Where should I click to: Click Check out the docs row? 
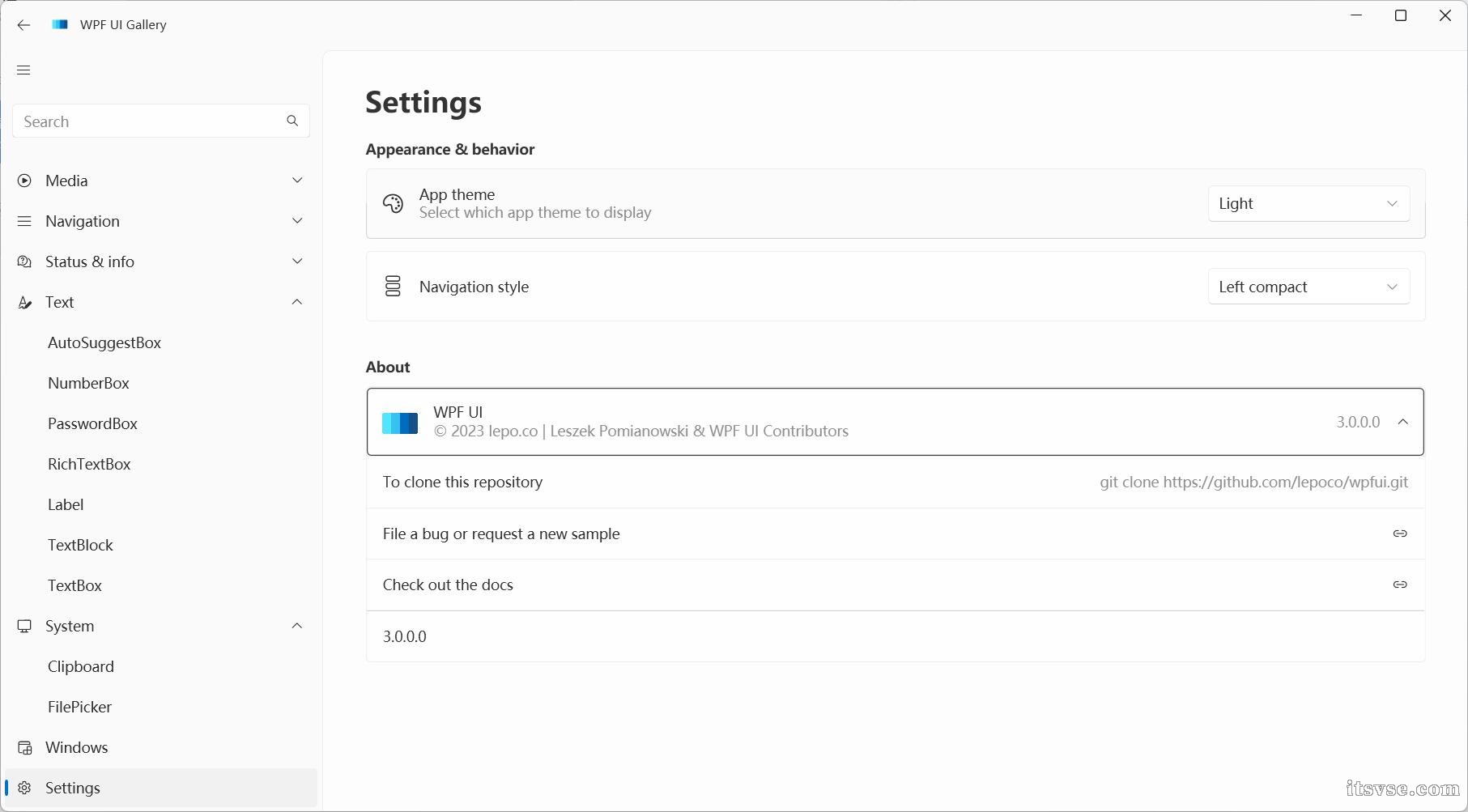tap(896, 585)
